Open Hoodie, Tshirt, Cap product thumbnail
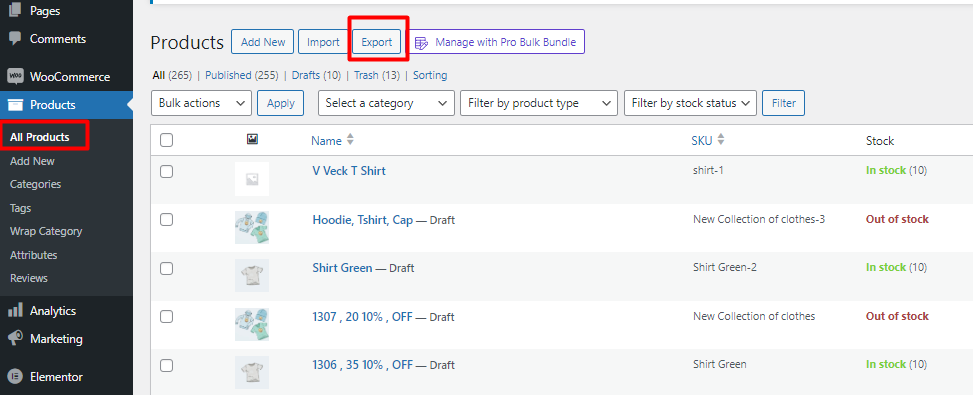This screenshot has width=973, height=395. pos(252,227)
